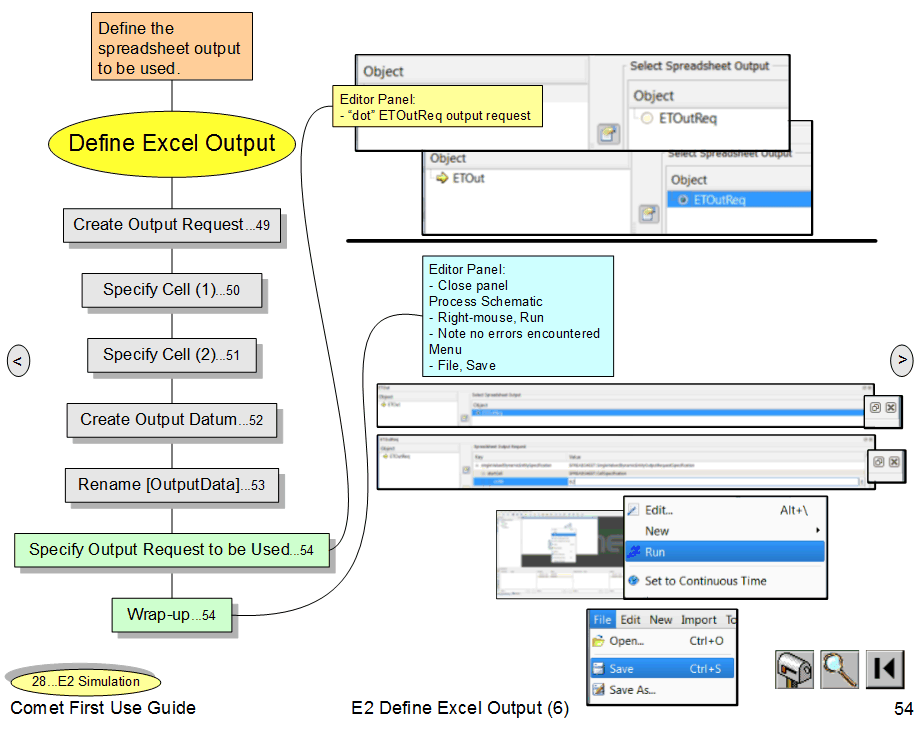Open the Wrap-up...54 step
924x729 pixels.
click(x=171, y=615)
